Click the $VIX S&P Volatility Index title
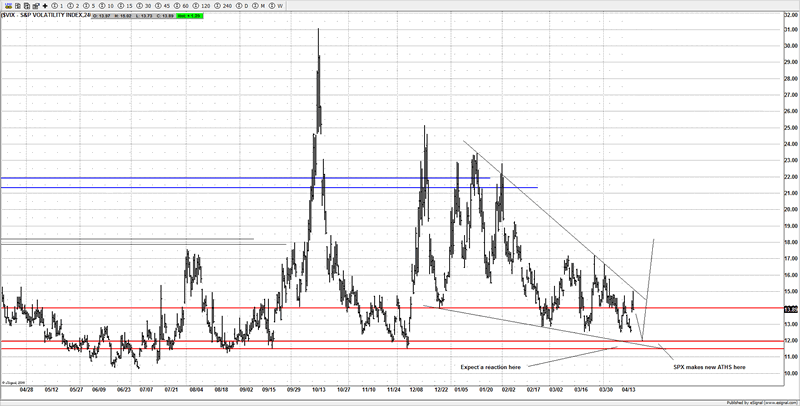This screenshot has height=406, width=800. pyautogui.click(x=46, y=15)
